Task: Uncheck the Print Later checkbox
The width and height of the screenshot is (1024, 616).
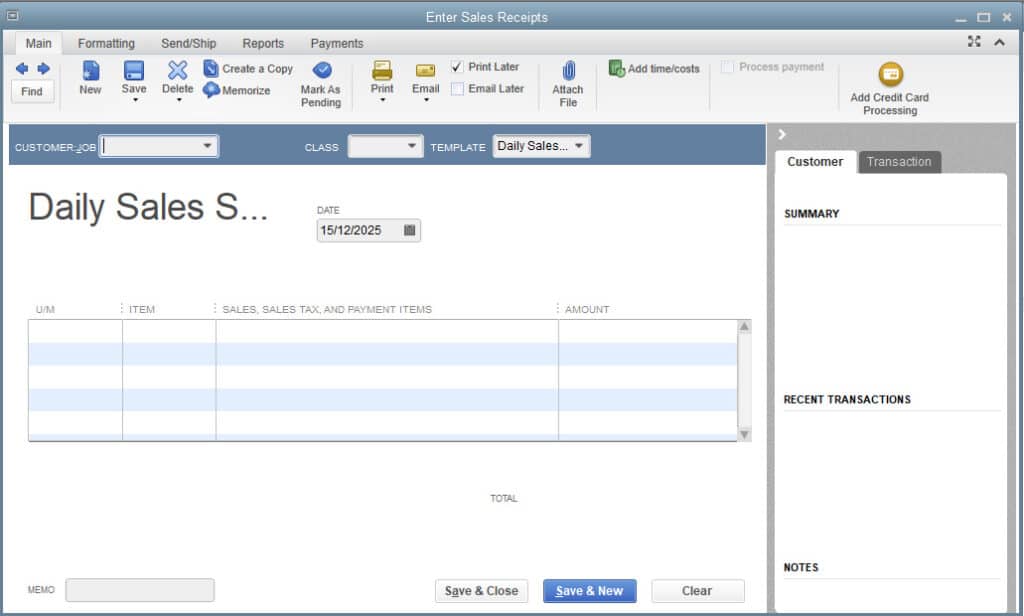Action: tap(458, 66)
